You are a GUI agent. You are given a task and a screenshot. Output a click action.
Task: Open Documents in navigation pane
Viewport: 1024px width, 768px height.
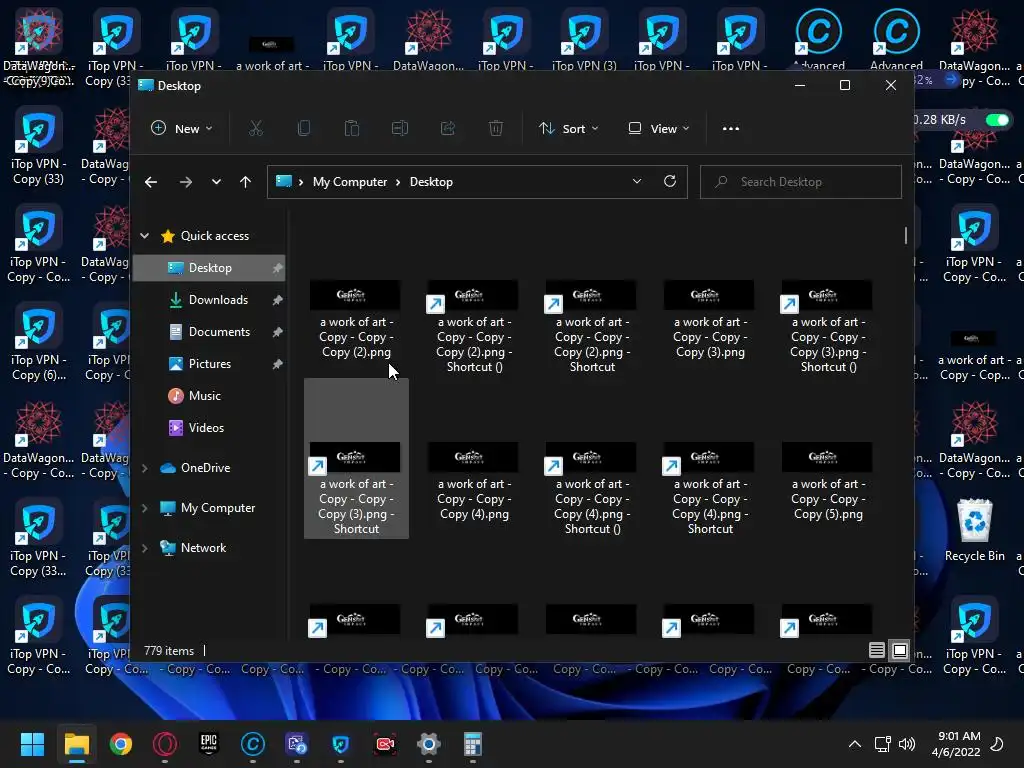209,332
